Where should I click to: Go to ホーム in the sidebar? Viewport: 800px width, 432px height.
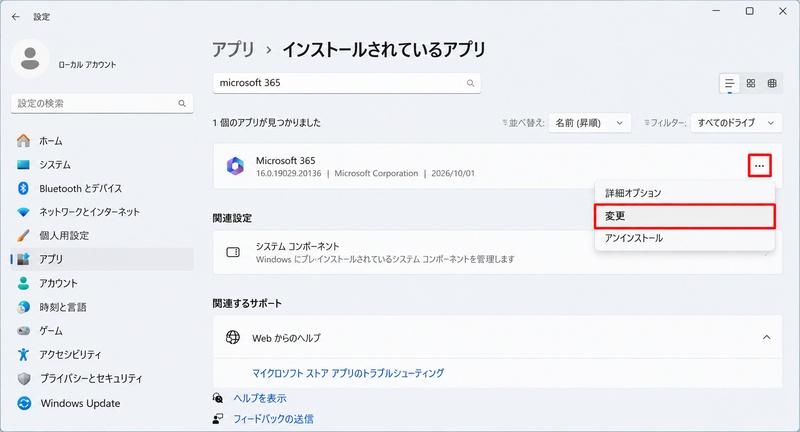point(102,141)
